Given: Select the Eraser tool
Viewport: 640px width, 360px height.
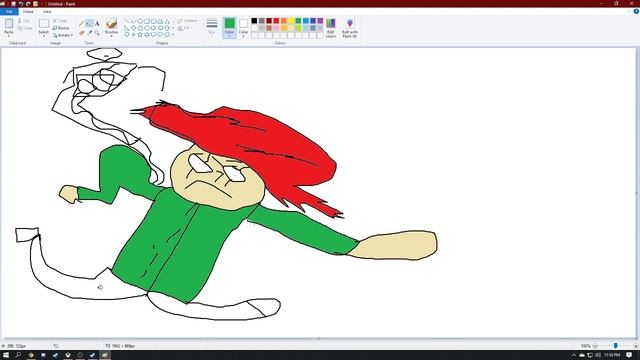Looking at the screenshot, I should [x=81, y=33].
